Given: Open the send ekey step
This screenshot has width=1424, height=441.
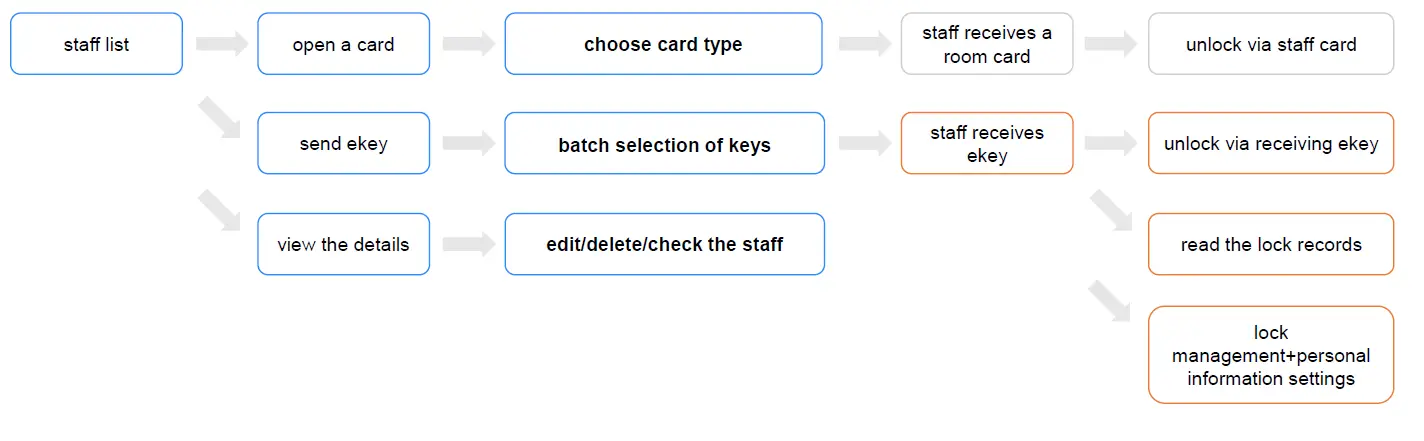Looking at the screenshot, I should pos(343,143).
